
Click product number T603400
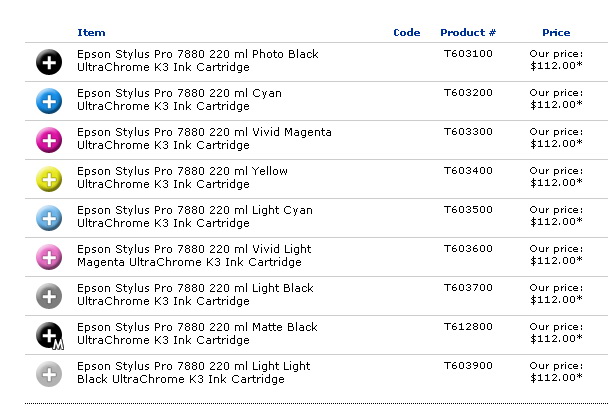[468, 171]
